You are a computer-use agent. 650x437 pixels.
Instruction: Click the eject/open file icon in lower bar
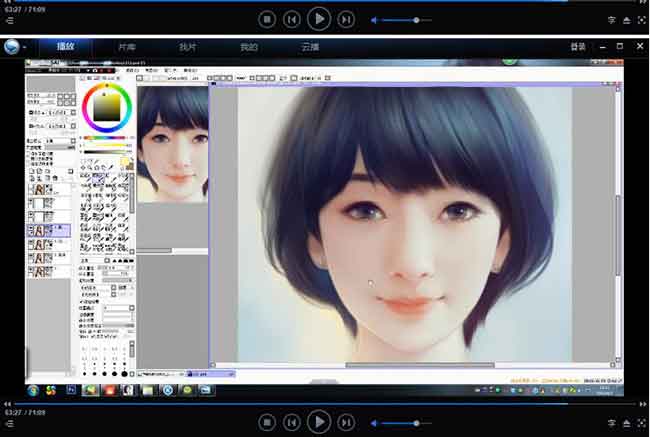pyautogui.click(x=627, y=423)
